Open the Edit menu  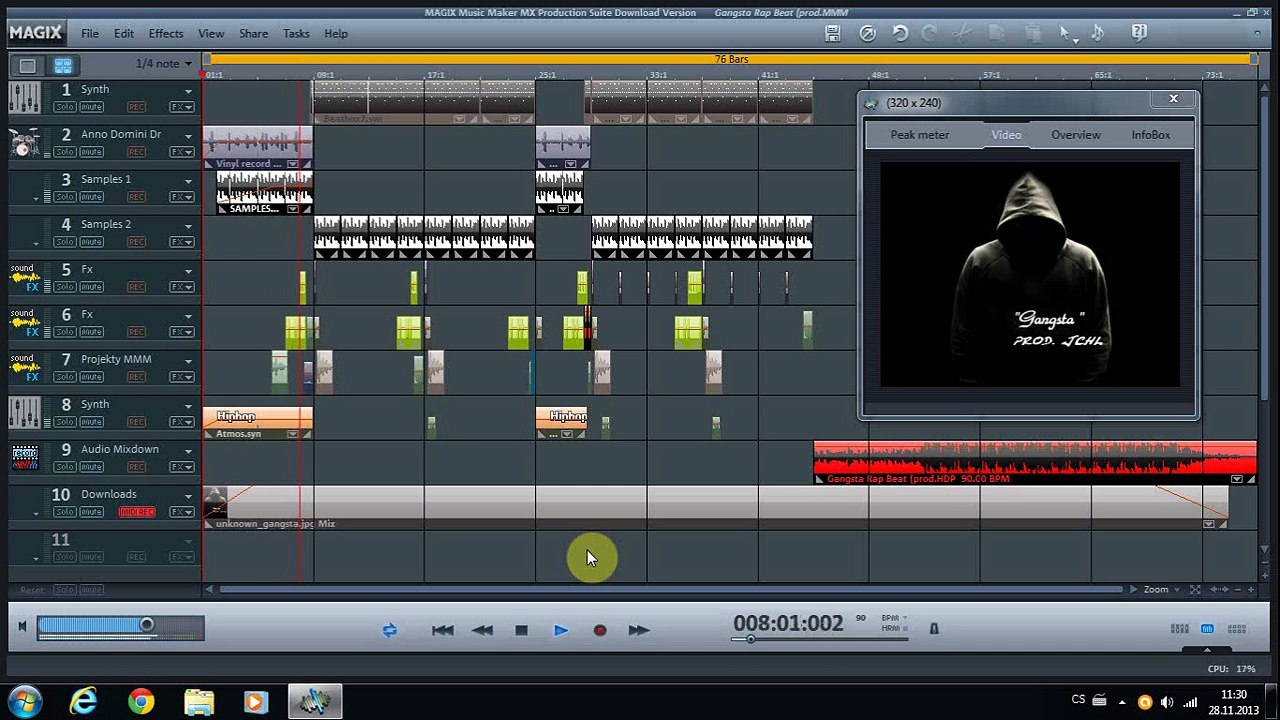coord(124,34)
